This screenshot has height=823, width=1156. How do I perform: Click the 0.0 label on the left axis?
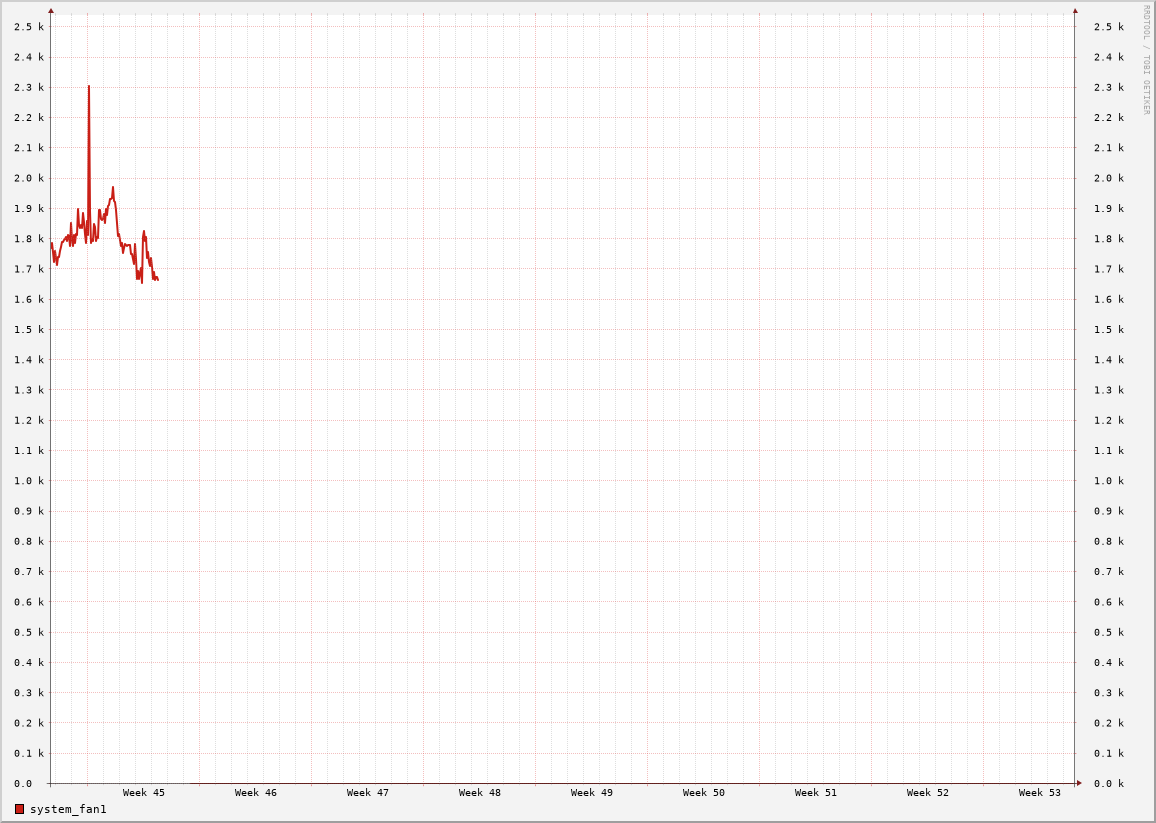(23, 784)
